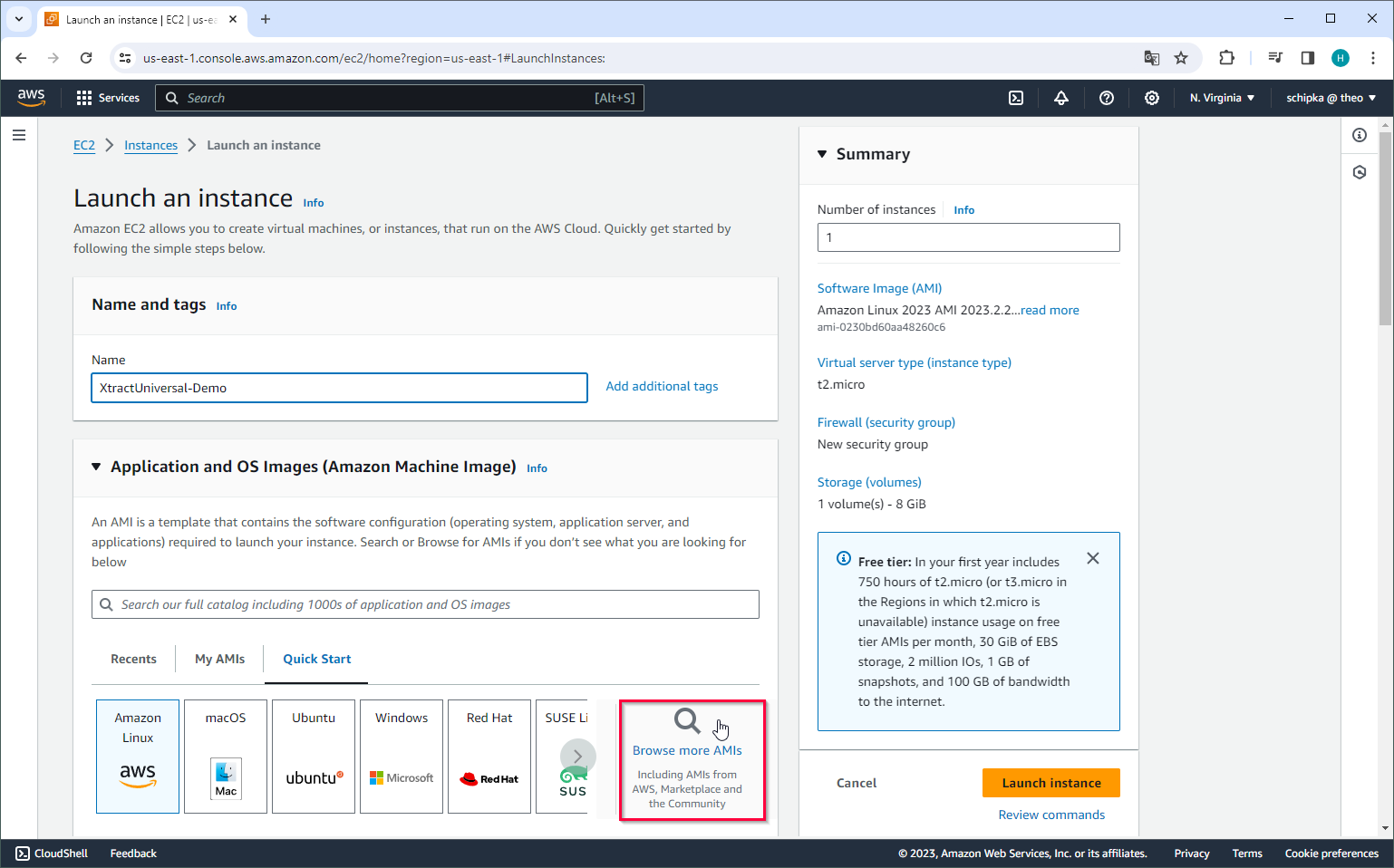Select the Amazon Linux AMI tile
Viewport: 1394px width, 868px height.
[x=138, y=757]
